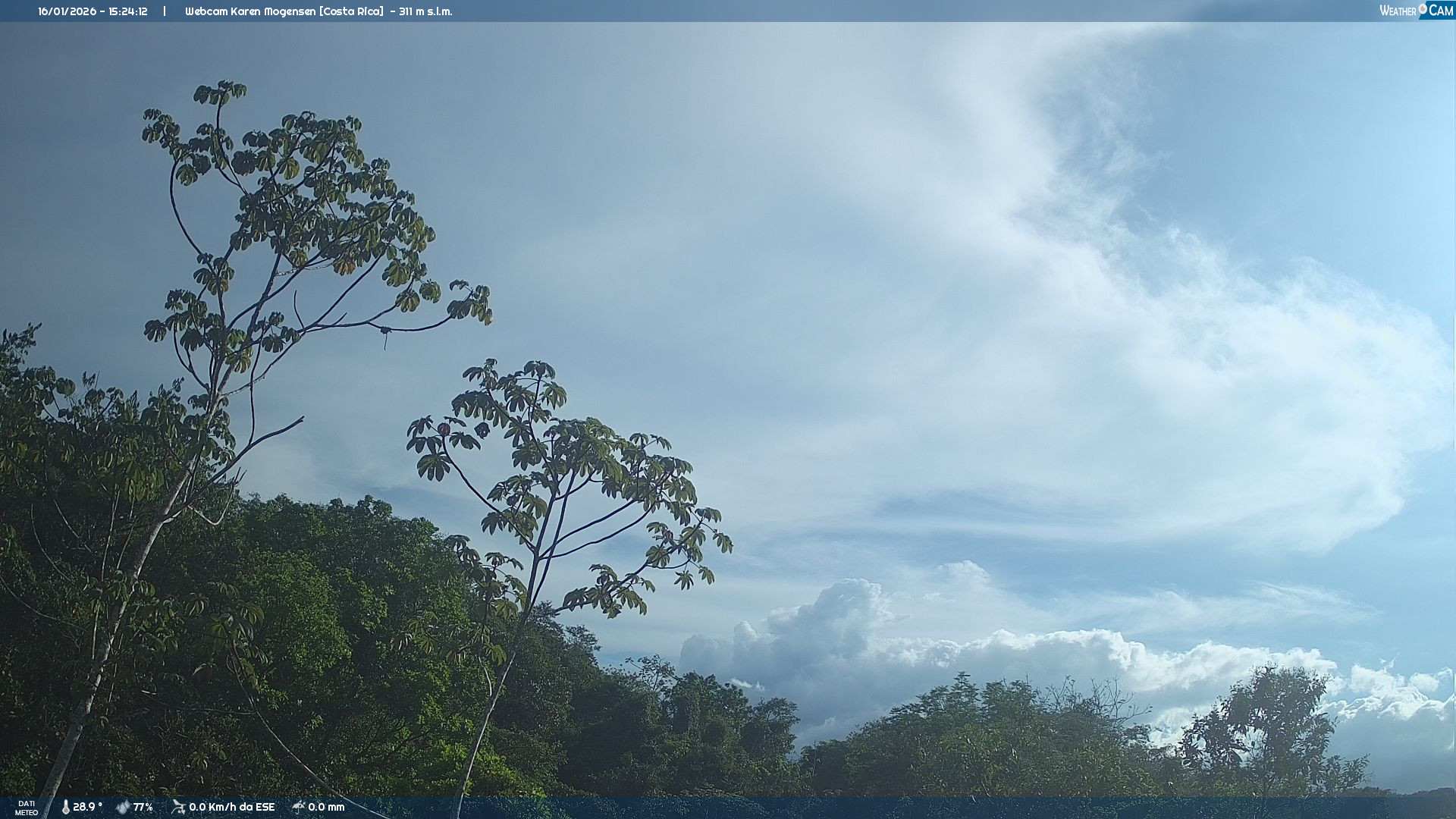The width and height of the screenshot is (1456, 819).
Task: Click the WeatherCam camera lens logo icon
Action: tap(1423, 9)
